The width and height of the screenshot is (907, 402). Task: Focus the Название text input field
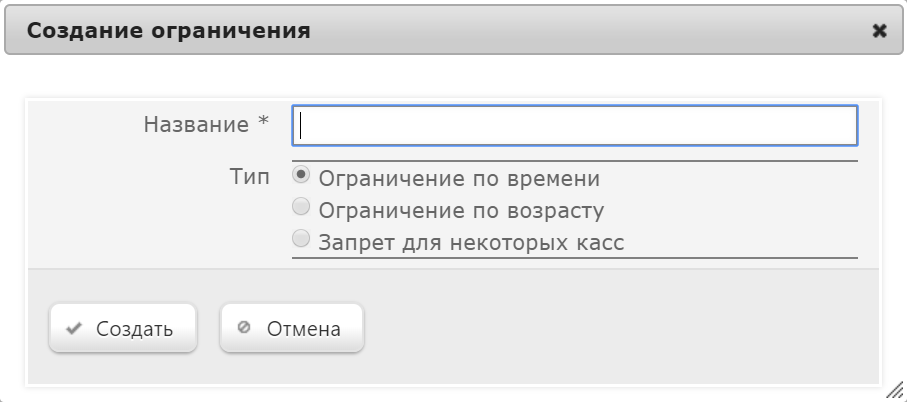click(575, 125)
